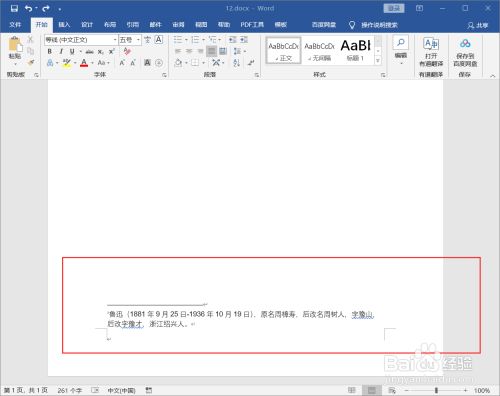Image resolution: width=500 pixels, height=396 pixels.
Task: Open the highlight color dropdown arrow
Action: [75, 63]
